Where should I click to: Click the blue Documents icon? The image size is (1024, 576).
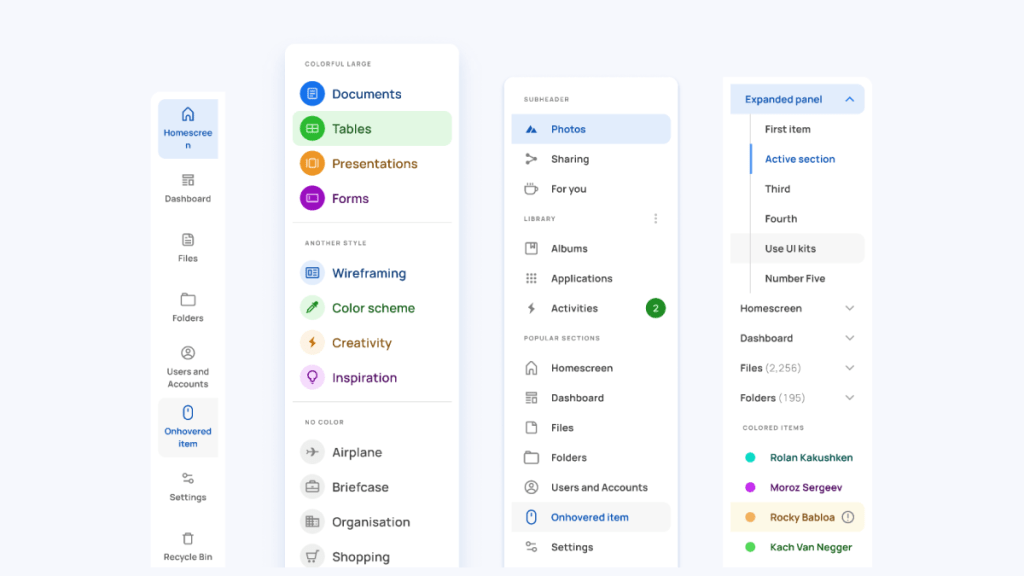(x=312, y=94)
